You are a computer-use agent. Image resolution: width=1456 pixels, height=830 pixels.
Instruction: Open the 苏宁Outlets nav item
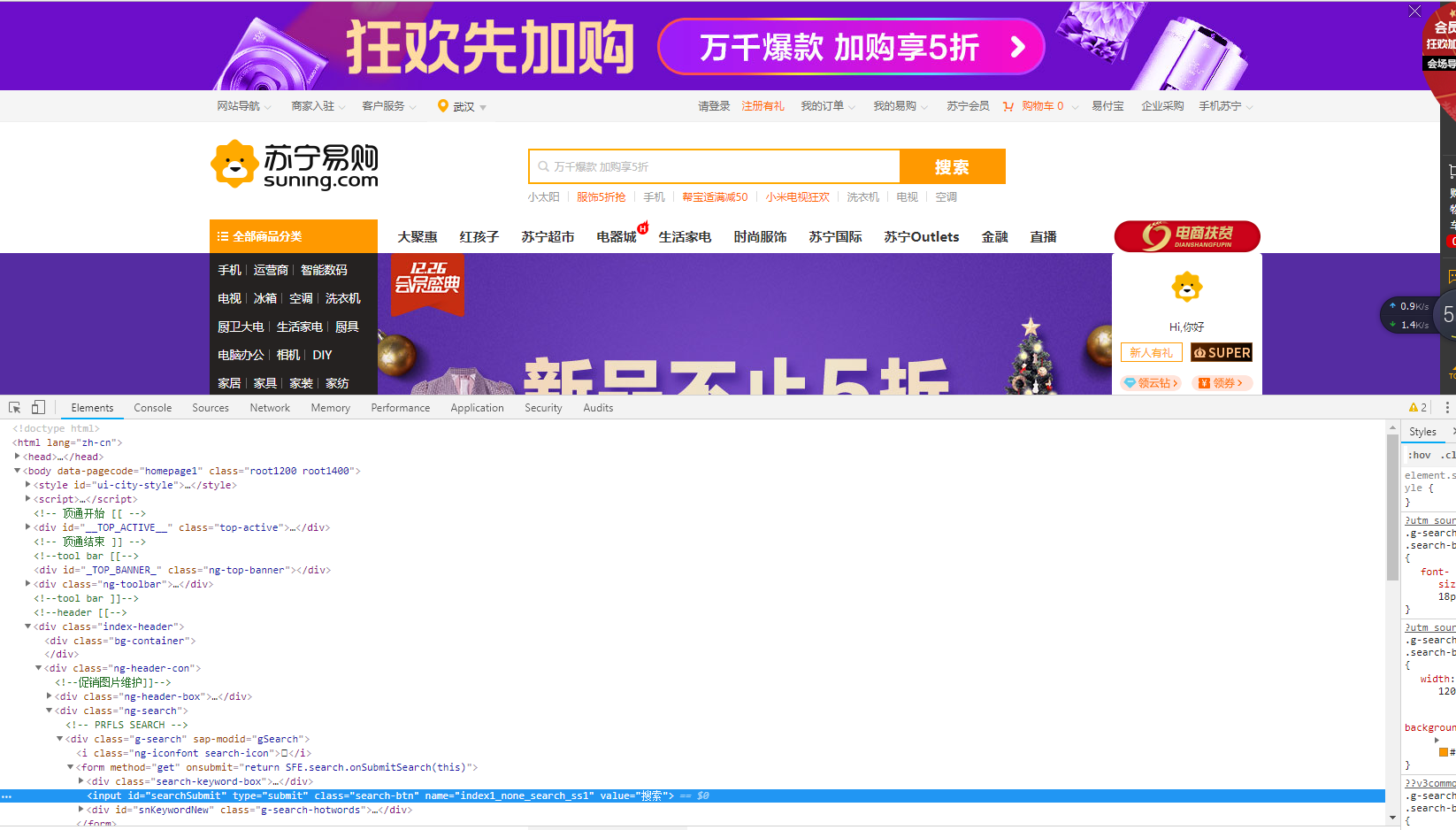922,237
